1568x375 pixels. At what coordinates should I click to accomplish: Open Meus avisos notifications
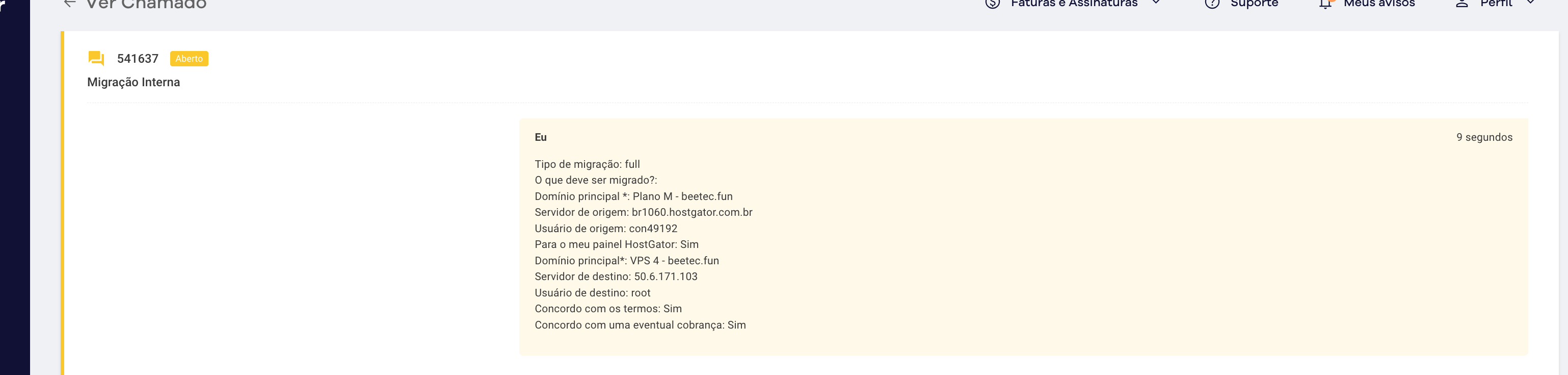[x=1379, y=4]
